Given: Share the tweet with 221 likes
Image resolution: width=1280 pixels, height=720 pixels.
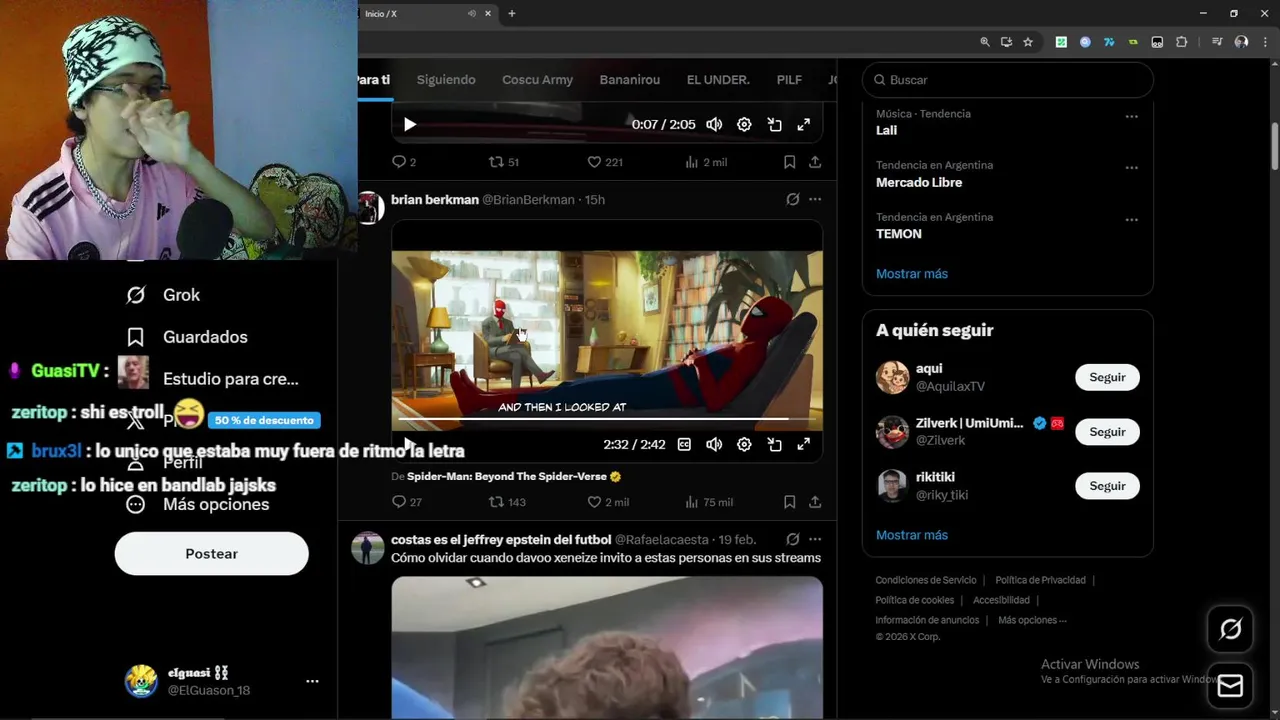Looking at the screenshot, I should click(x=815, y=162).
